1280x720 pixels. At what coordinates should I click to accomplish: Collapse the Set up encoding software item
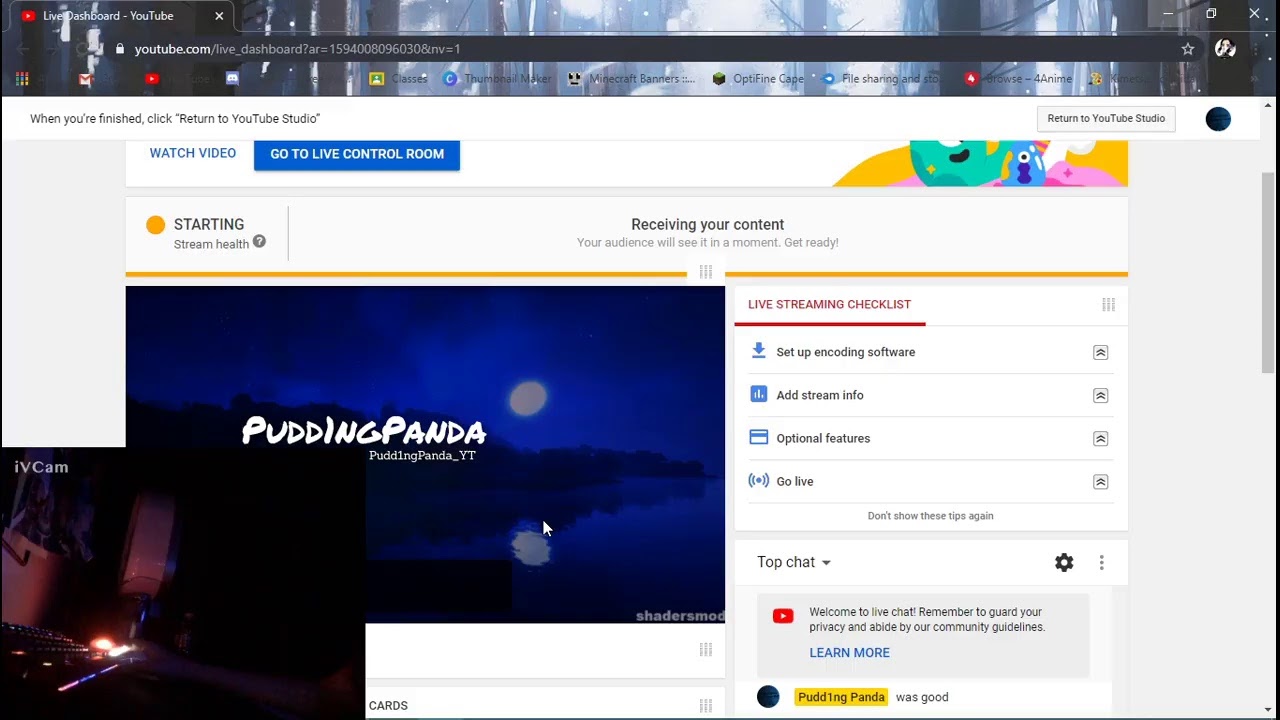point(1100,353)
